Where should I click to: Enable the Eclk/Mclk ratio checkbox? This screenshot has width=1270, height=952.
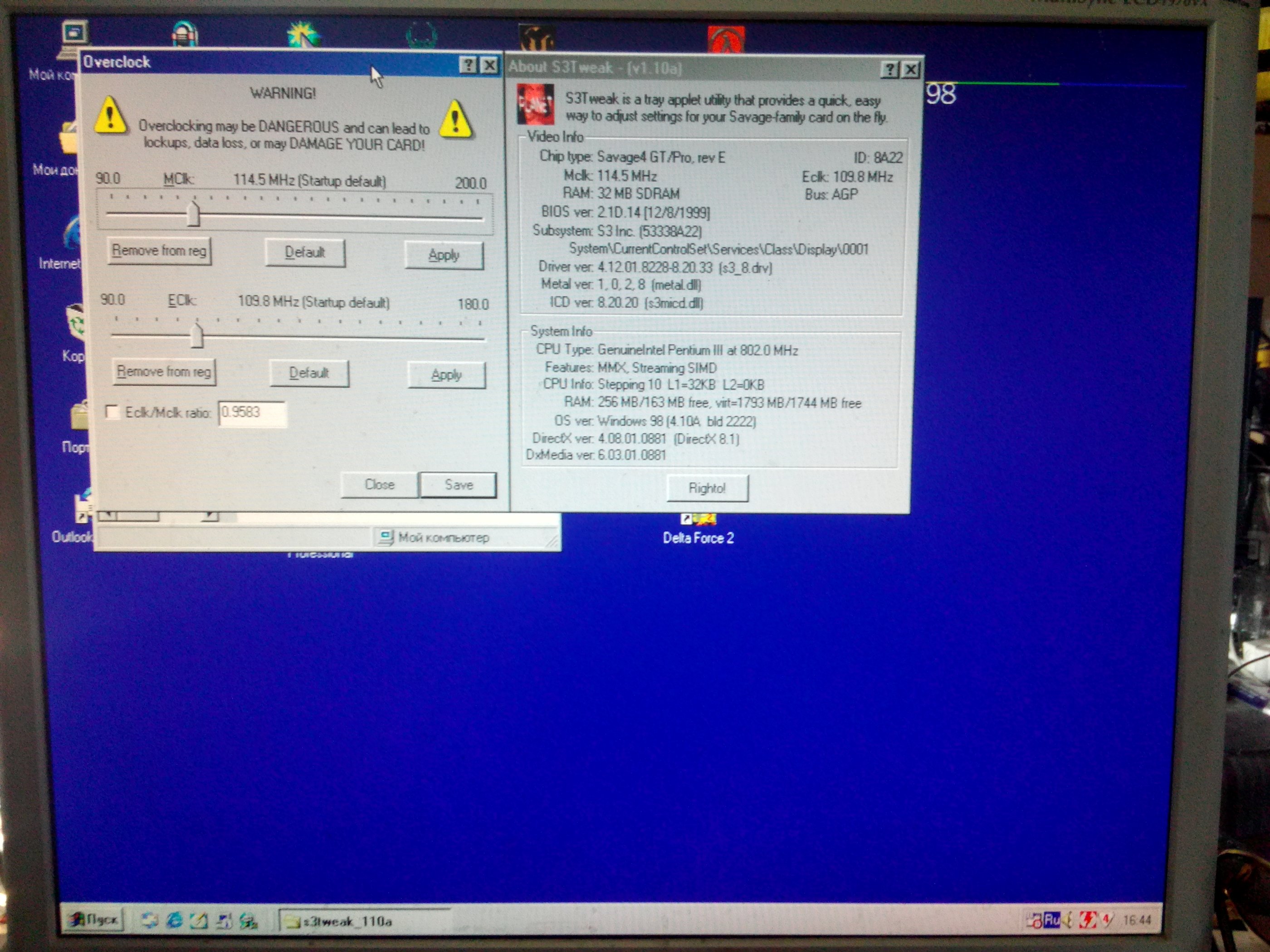pyautogui.click(x=112, y=412)
